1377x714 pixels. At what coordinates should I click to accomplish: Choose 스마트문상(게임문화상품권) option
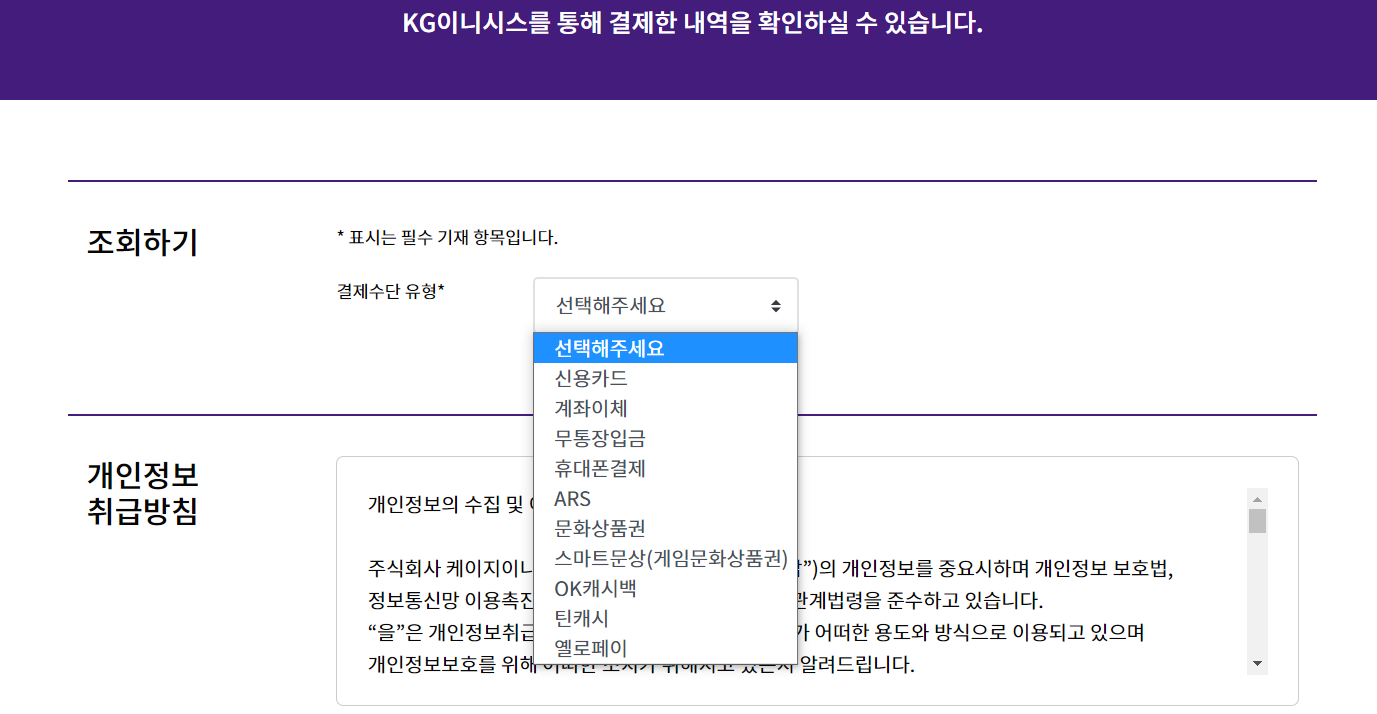665,558
